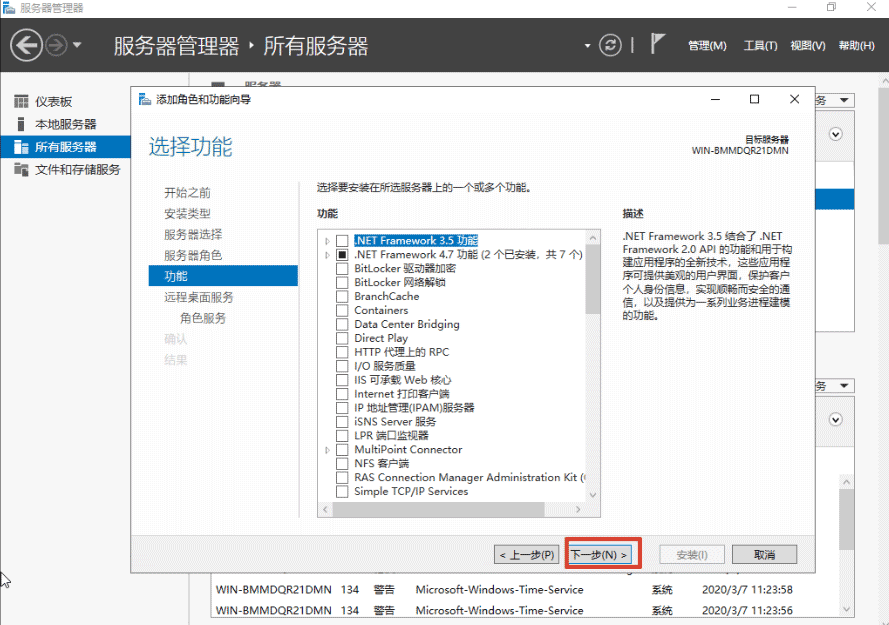Expand the .NET Framework 4.7 功能 node
The height and width of the screenshot is (625, 889).
pyautogui.click(x=327, y=255)
